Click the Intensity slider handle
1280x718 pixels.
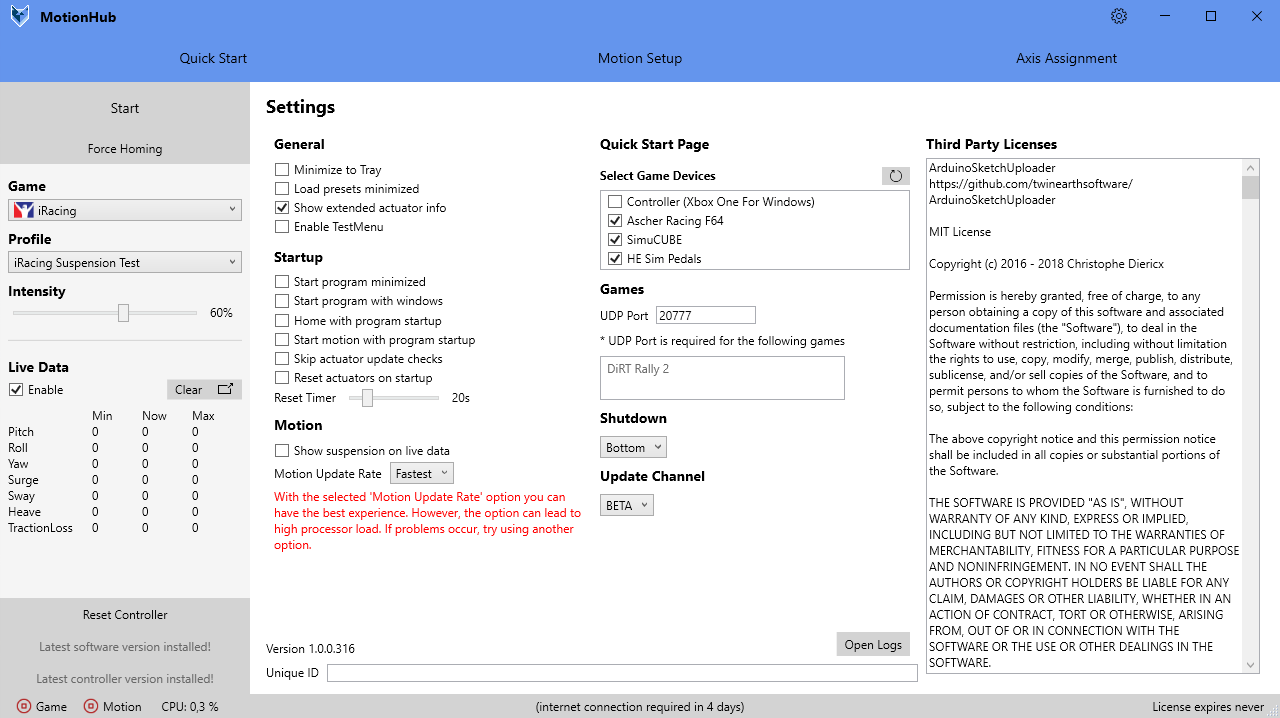(x=123, y=313)
